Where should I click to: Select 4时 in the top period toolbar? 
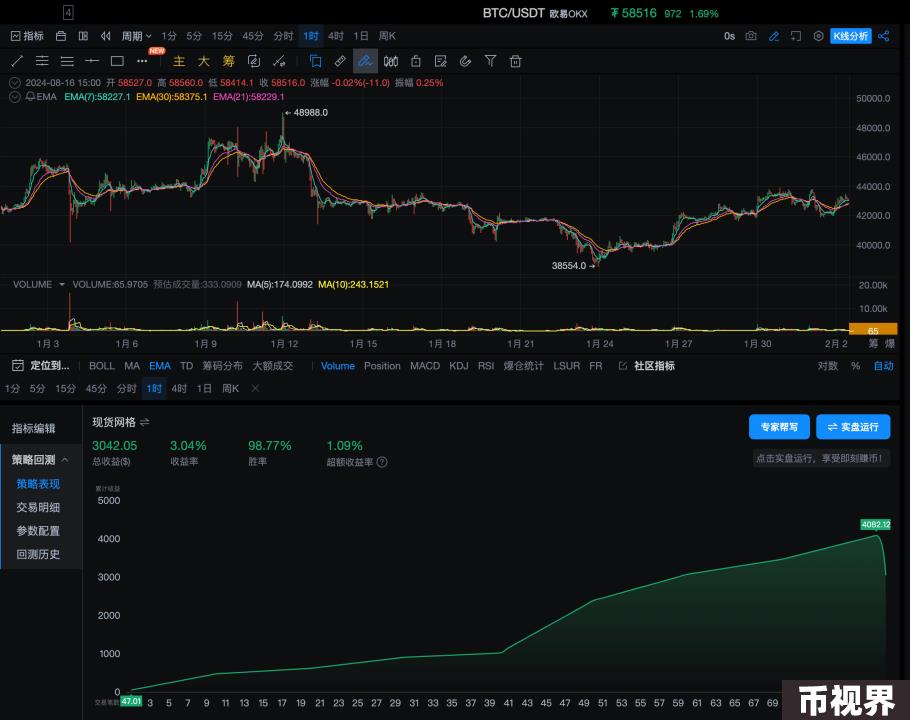(335, 36)
